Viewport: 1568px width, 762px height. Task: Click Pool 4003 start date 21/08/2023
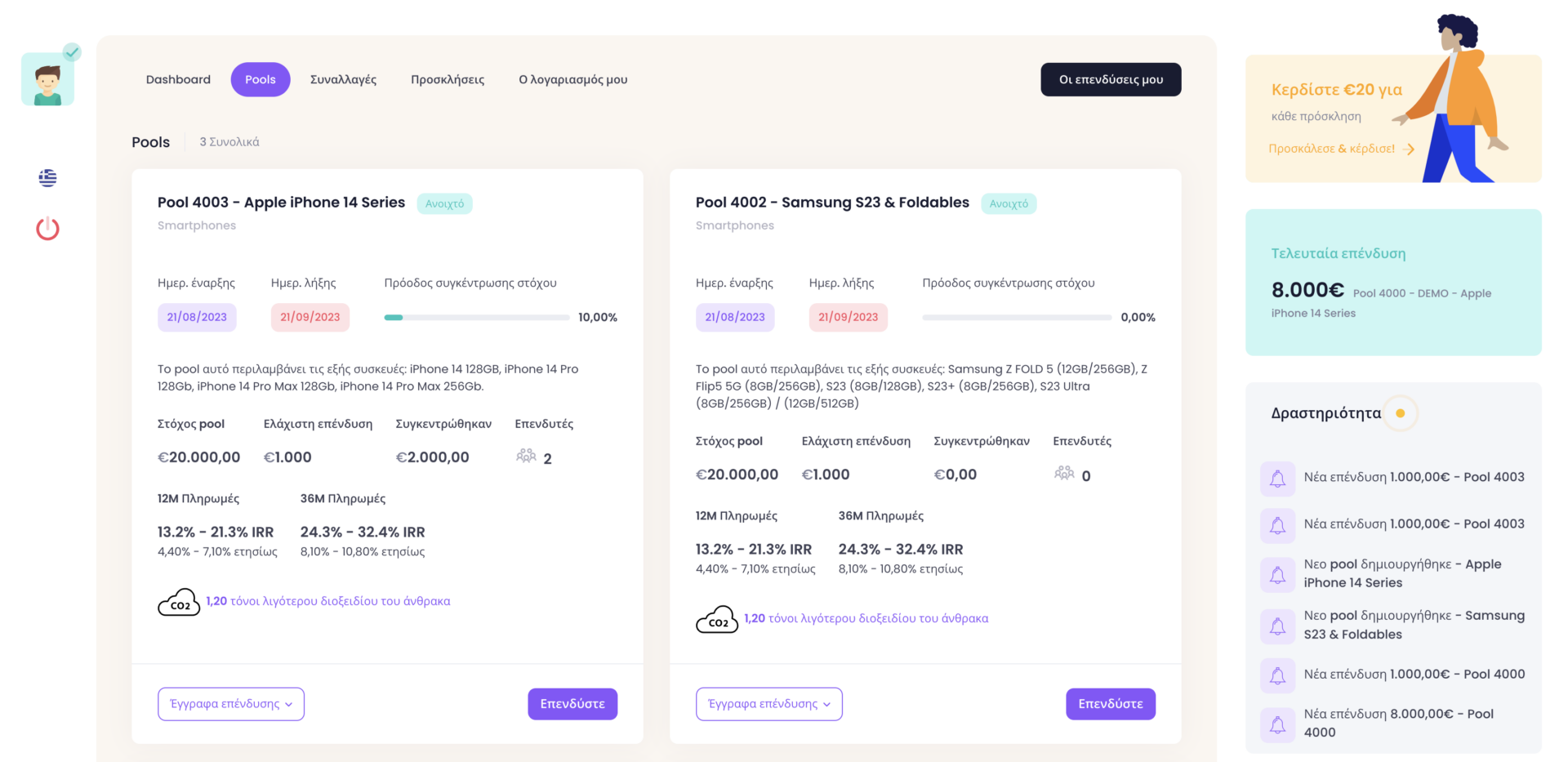click(x=197, y=317)
